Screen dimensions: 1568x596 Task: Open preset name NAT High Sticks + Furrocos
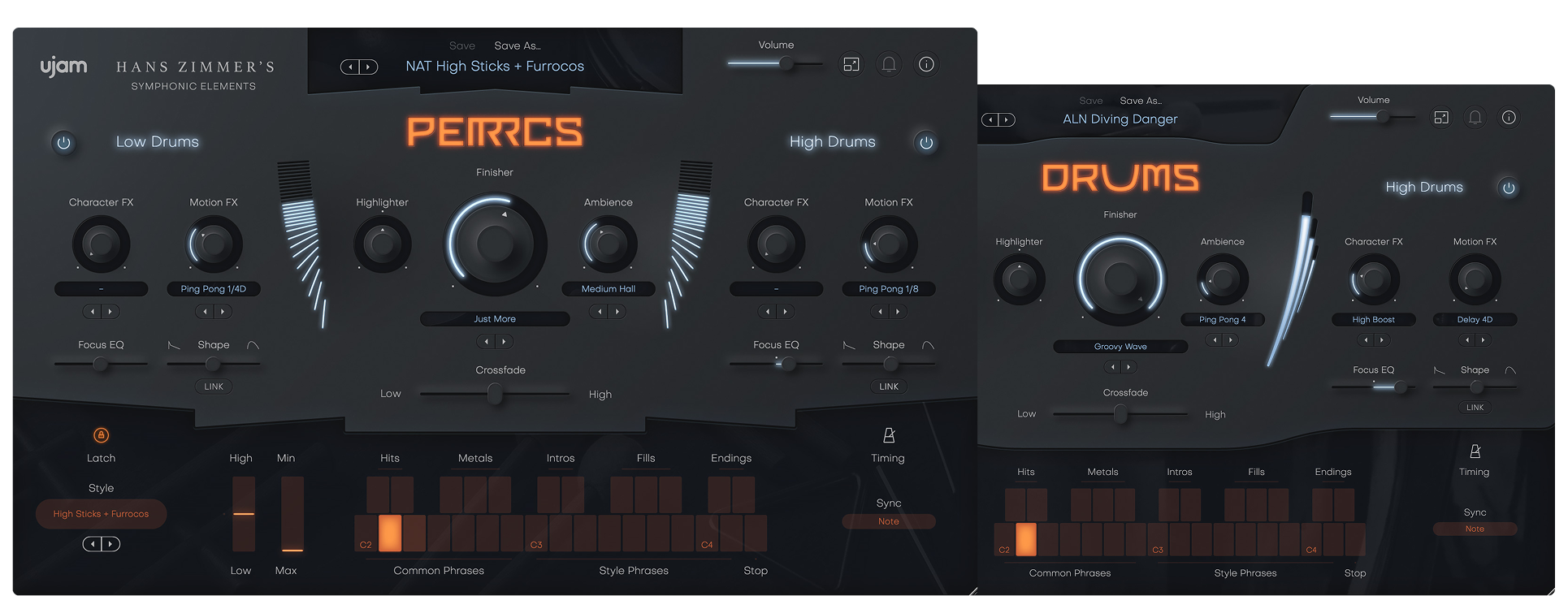[495, 67]
